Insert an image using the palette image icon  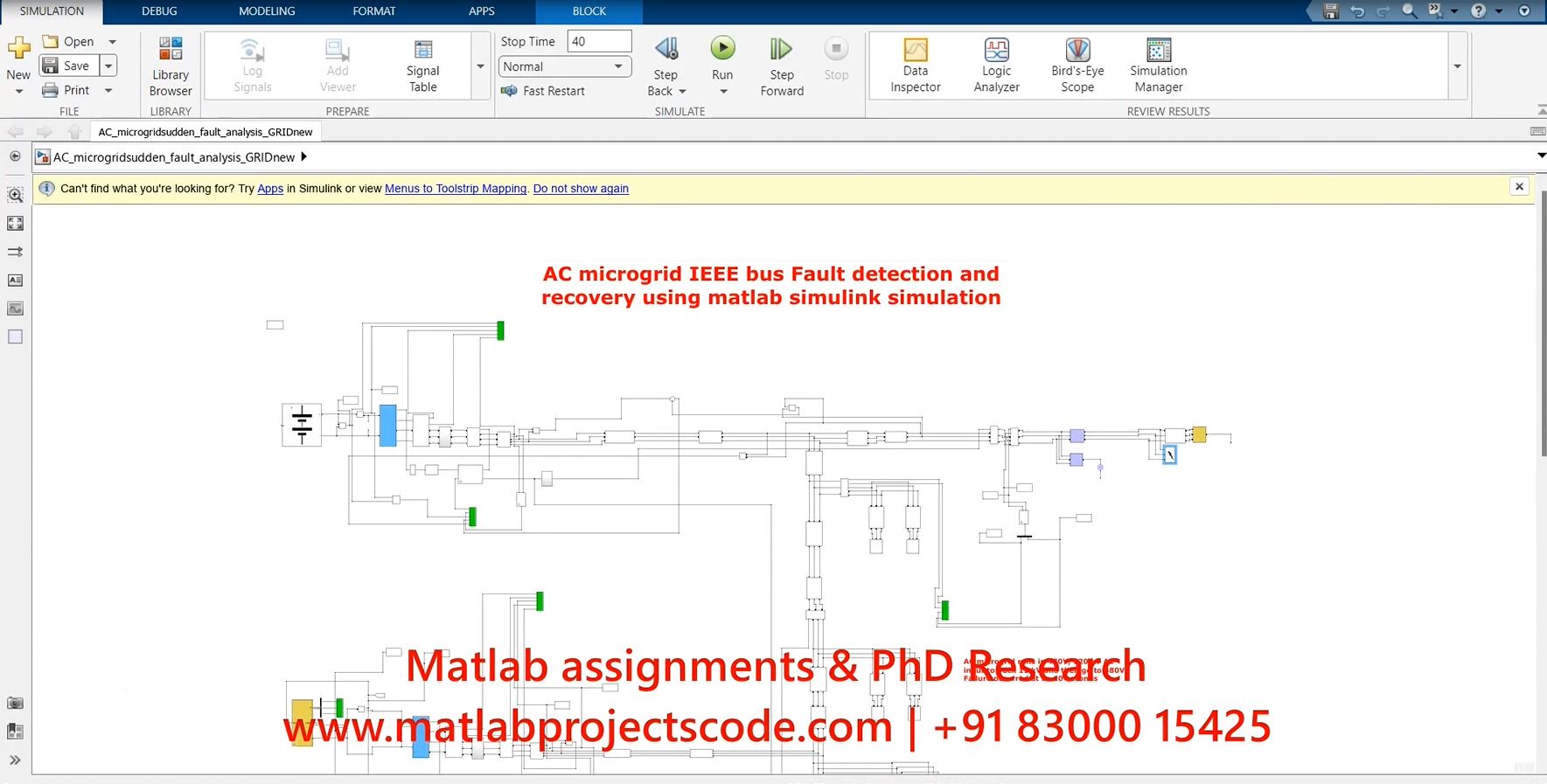15,309
